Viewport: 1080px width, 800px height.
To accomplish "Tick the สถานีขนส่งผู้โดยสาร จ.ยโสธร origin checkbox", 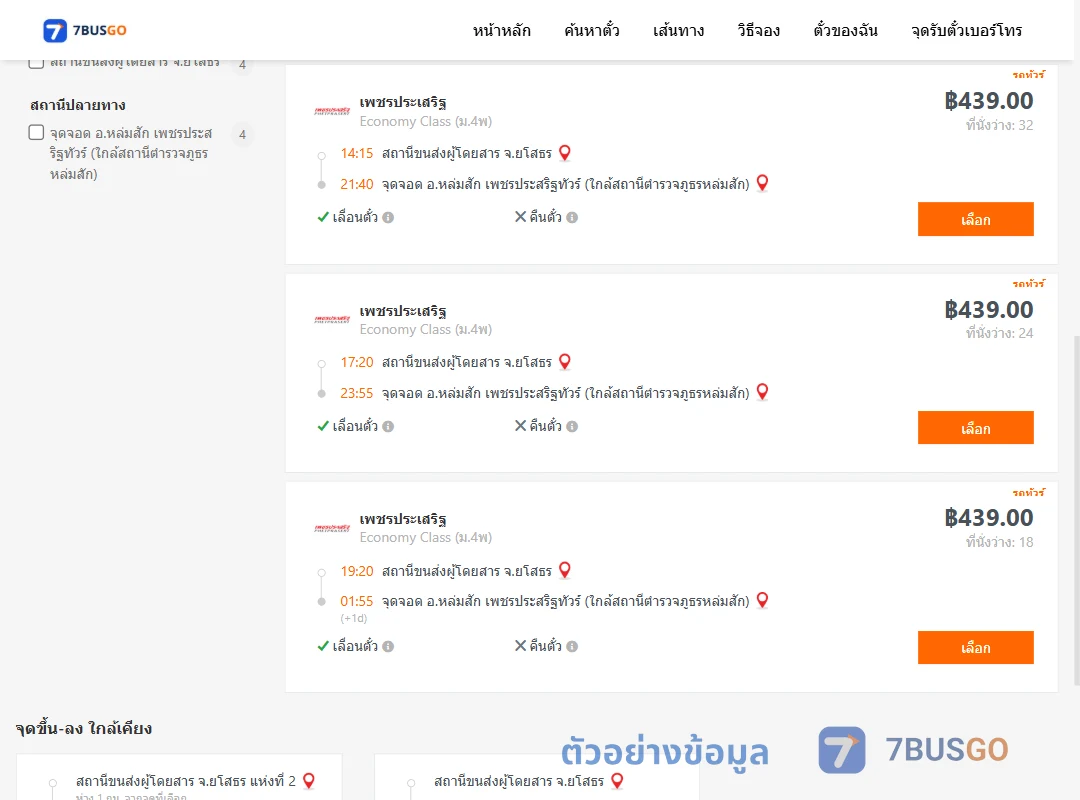I will 37,63.
